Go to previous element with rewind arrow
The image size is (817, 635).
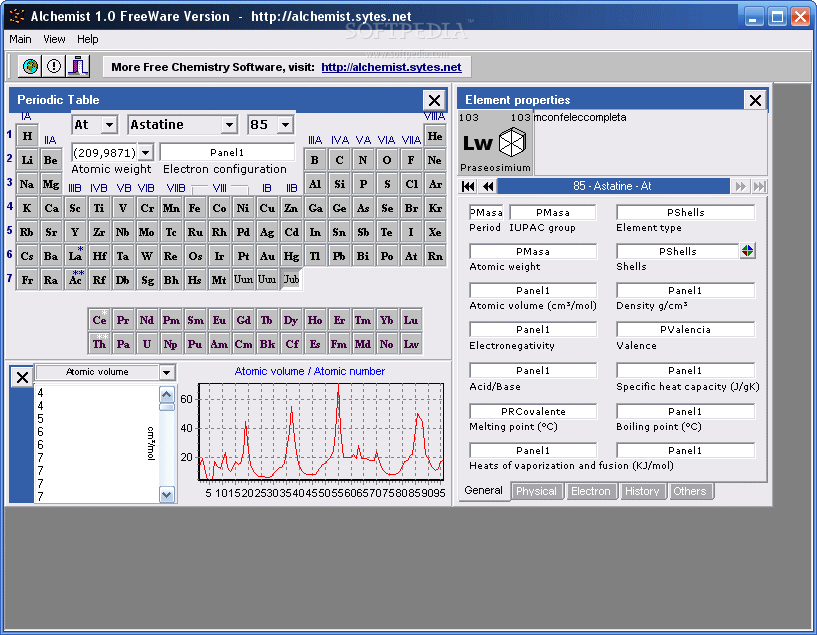click(x=488, y=186)
